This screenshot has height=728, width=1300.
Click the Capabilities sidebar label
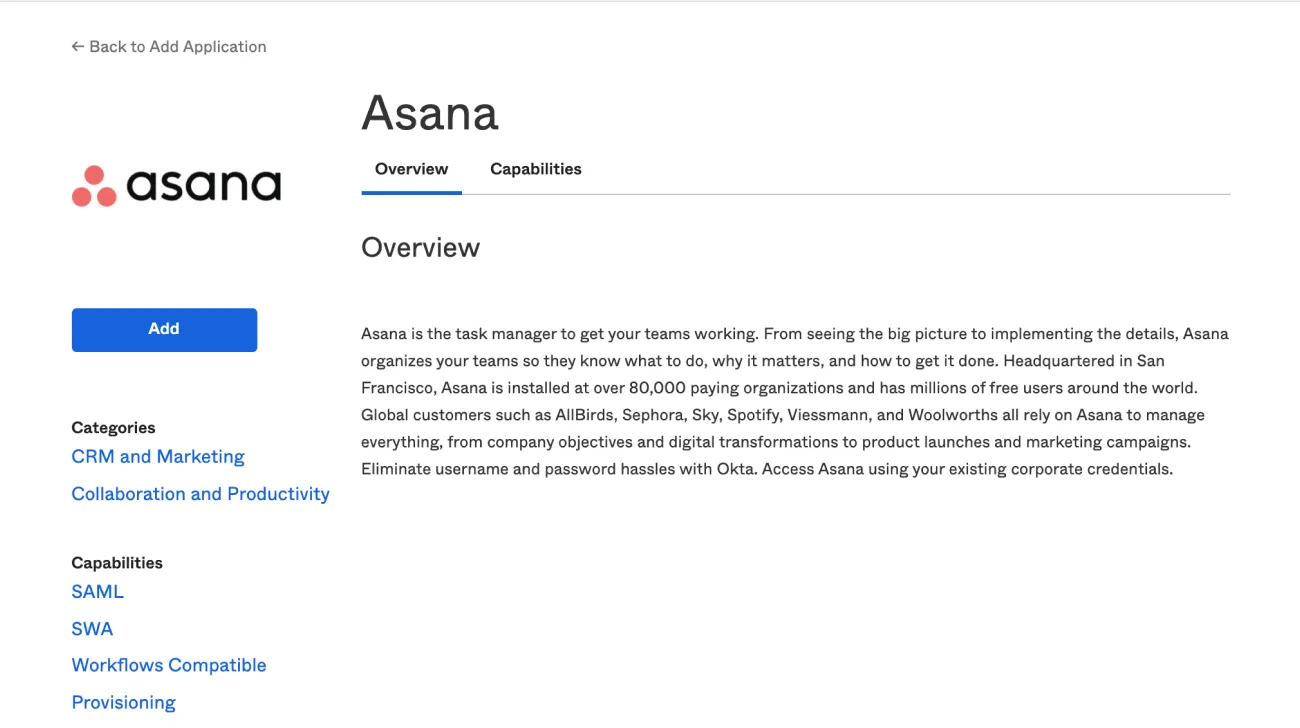tap(117, 562)
